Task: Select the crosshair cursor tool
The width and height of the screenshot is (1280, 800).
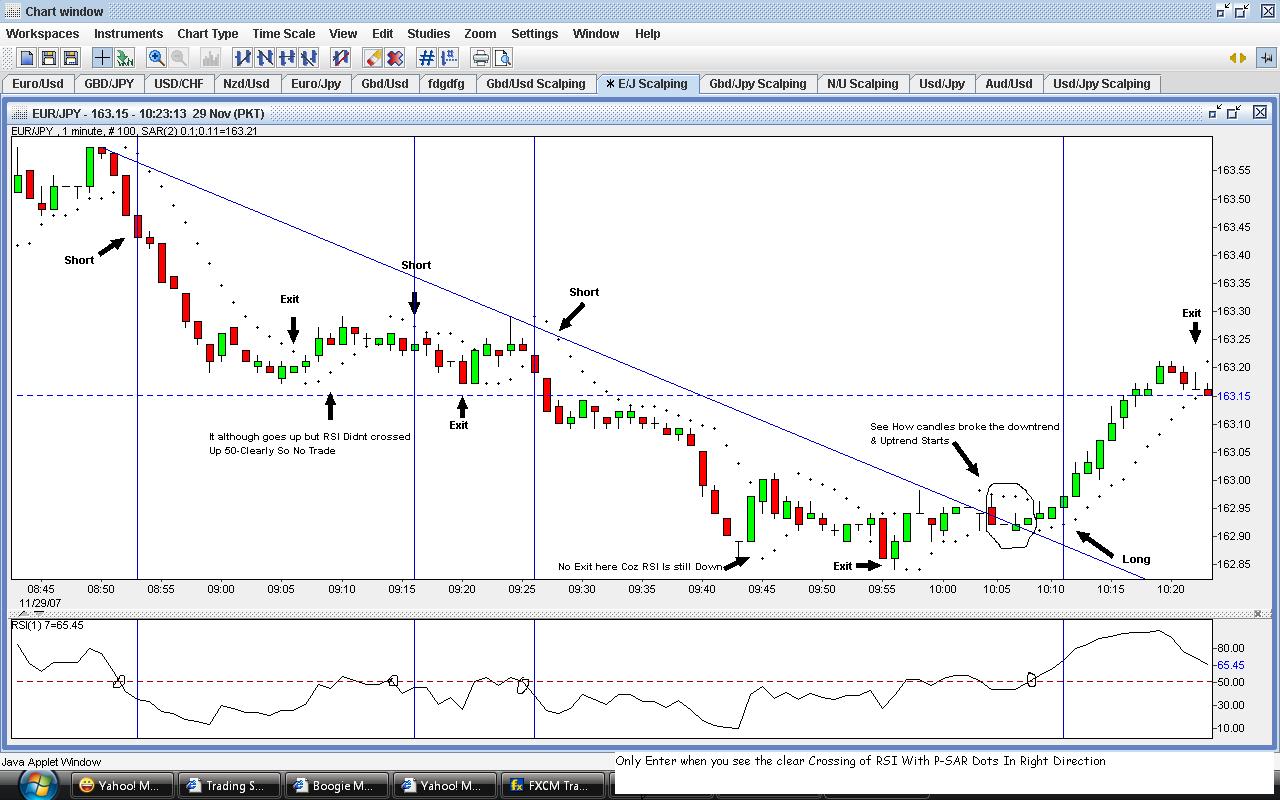Action: (102, 58)
